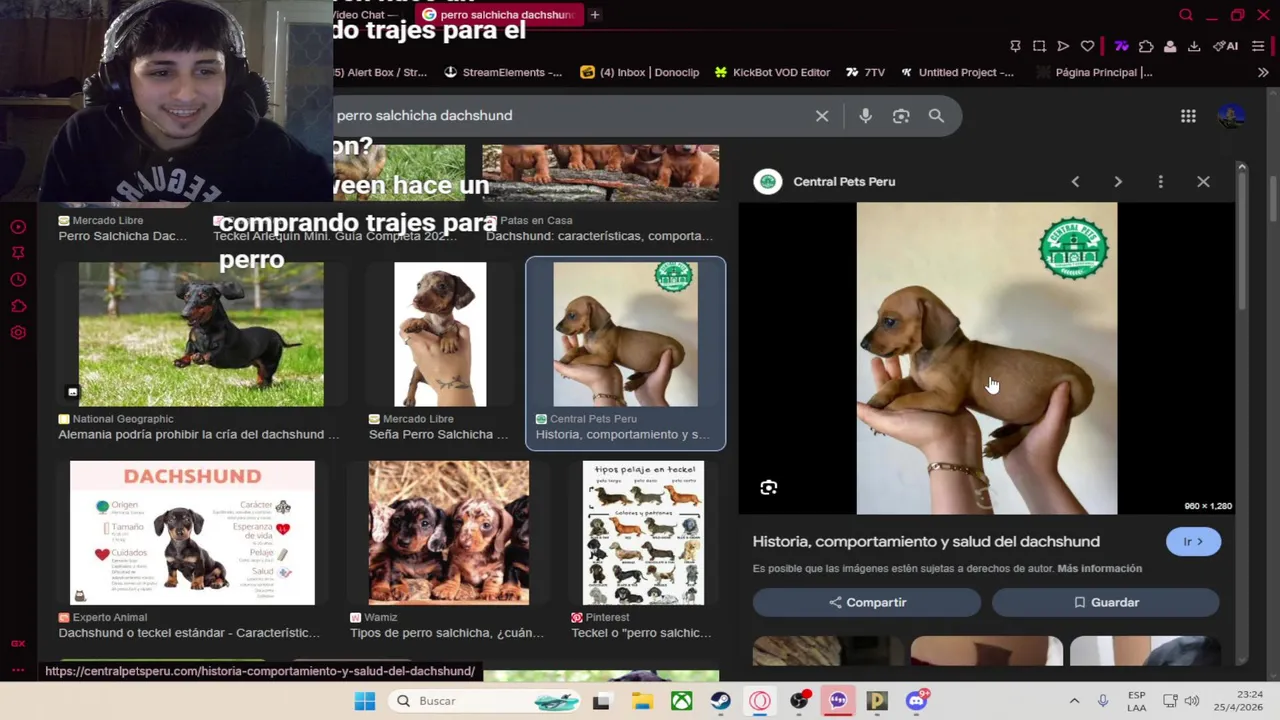
Task: Select Experto Animal DACHSHUND infographic thumbnail
Action: click(x=192, y=533)
